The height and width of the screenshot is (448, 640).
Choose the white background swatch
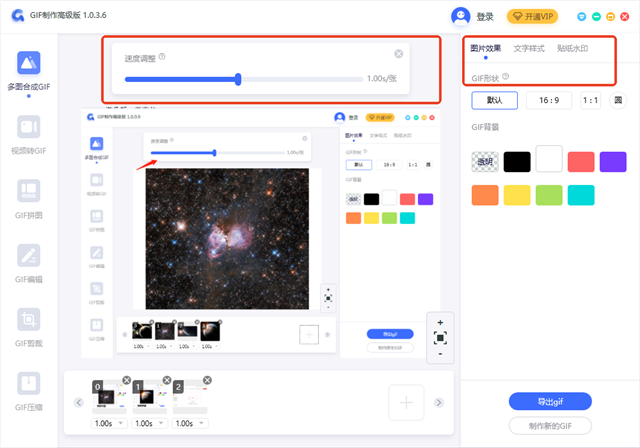(x=549, y=159)
